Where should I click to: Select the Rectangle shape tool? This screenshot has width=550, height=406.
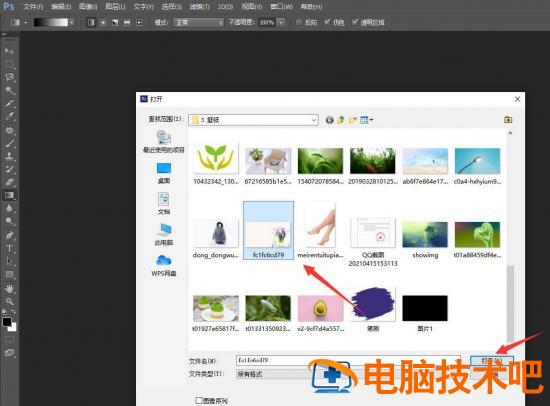click(9, 274)
